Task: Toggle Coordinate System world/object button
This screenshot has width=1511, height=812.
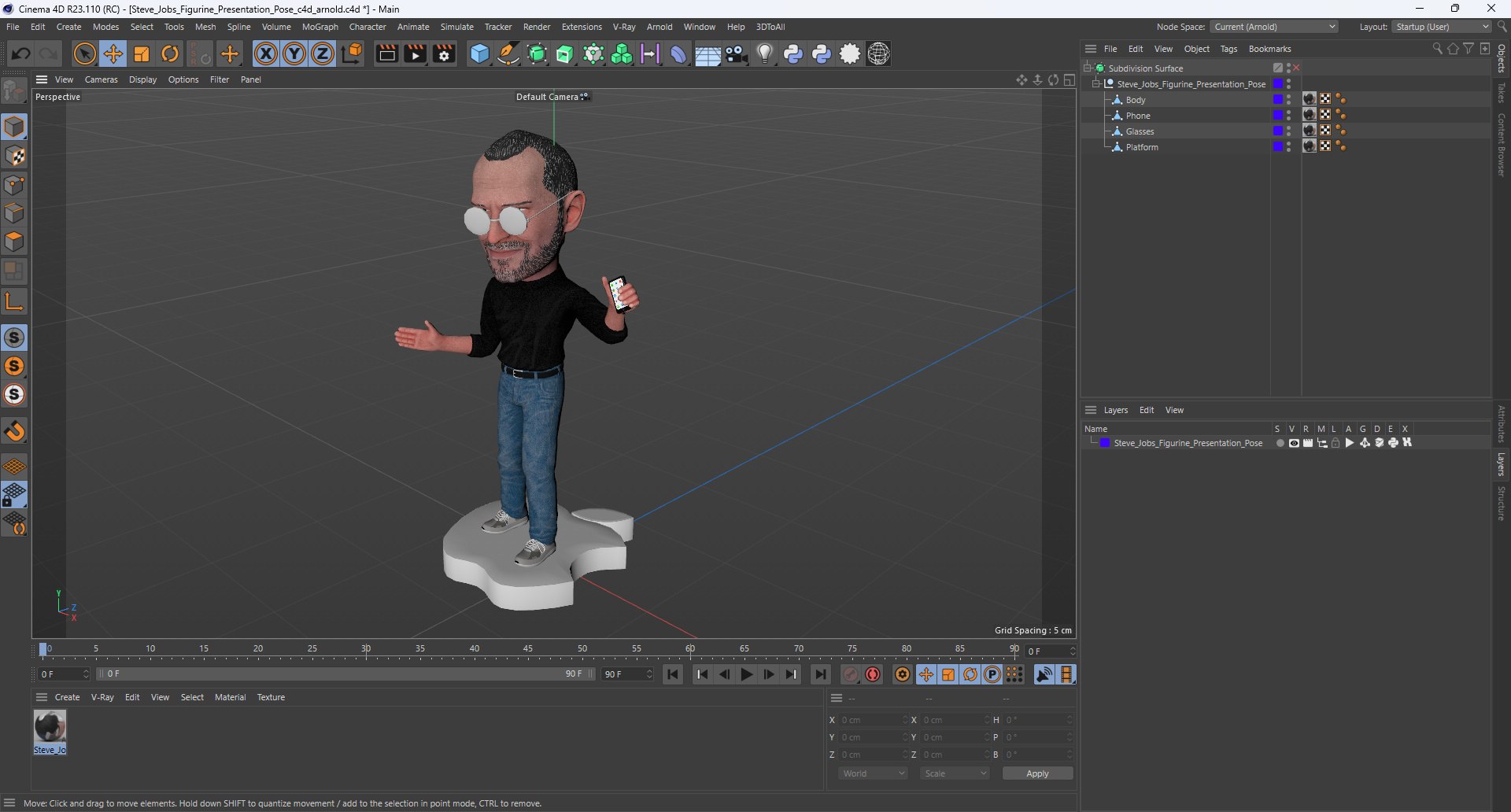Action: point(353,54)
